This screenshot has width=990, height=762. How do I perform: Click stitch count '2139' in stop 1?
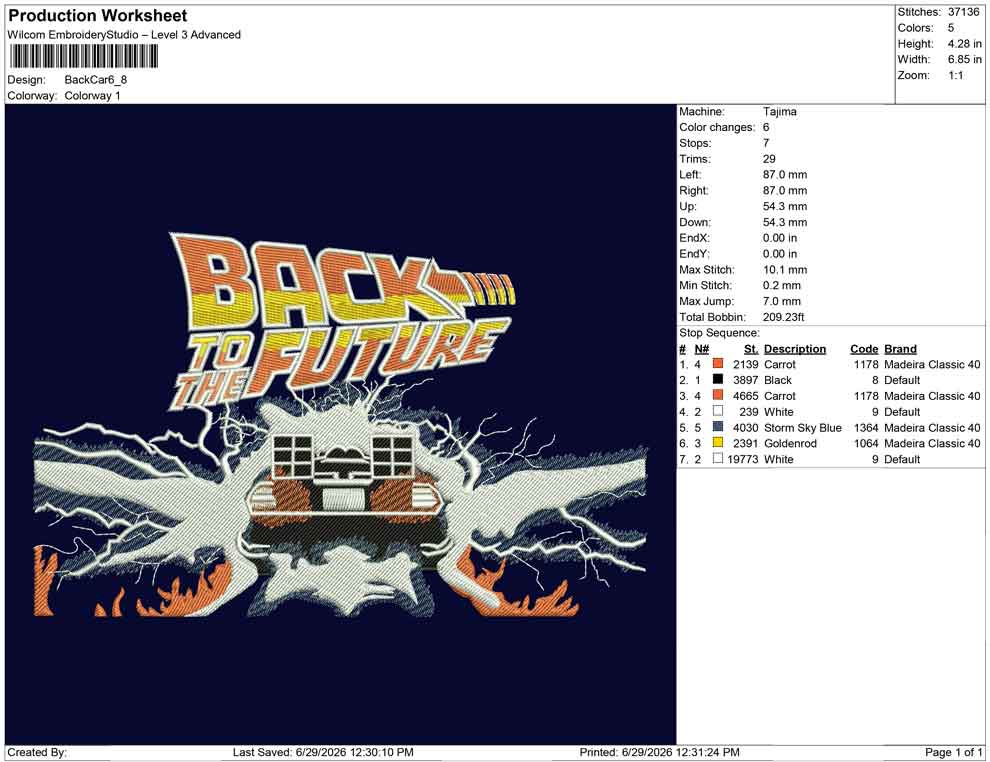(746, 364)
